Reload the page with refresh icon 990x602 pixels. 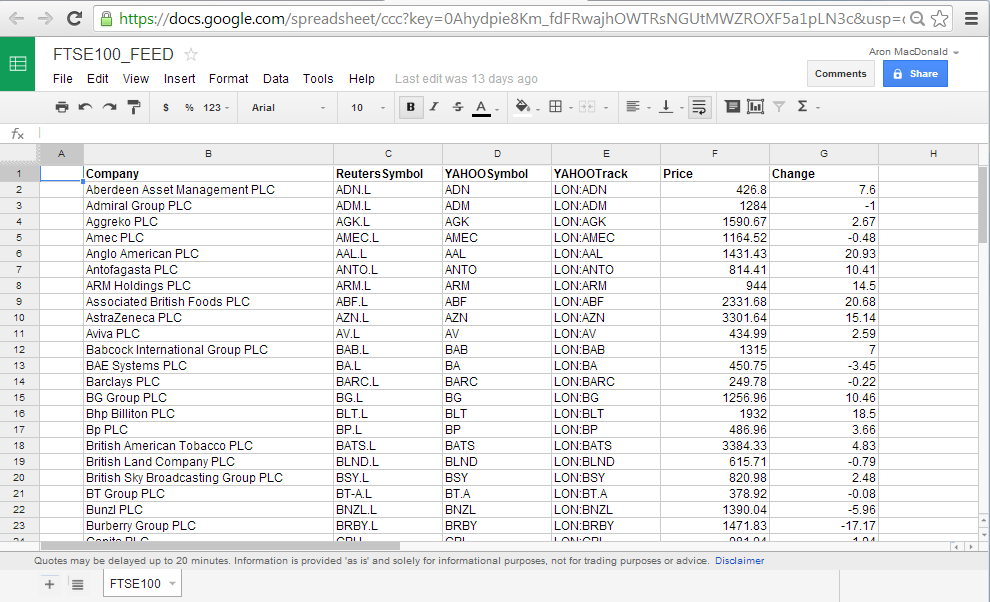tap(75, 18)
